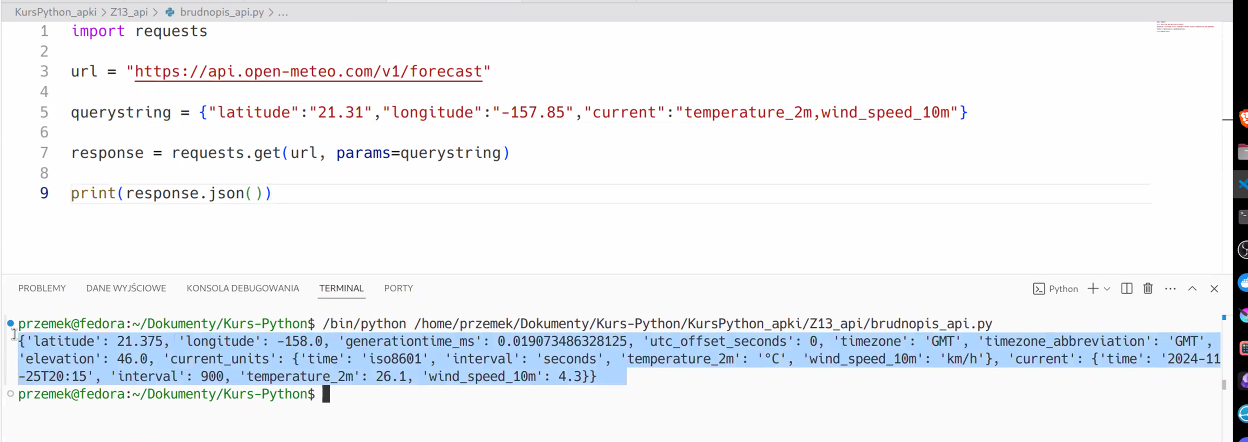Click 'print' on line 9
Image resolution: width=1248 pixels, height=442 pixels.
tap(94, 193)
